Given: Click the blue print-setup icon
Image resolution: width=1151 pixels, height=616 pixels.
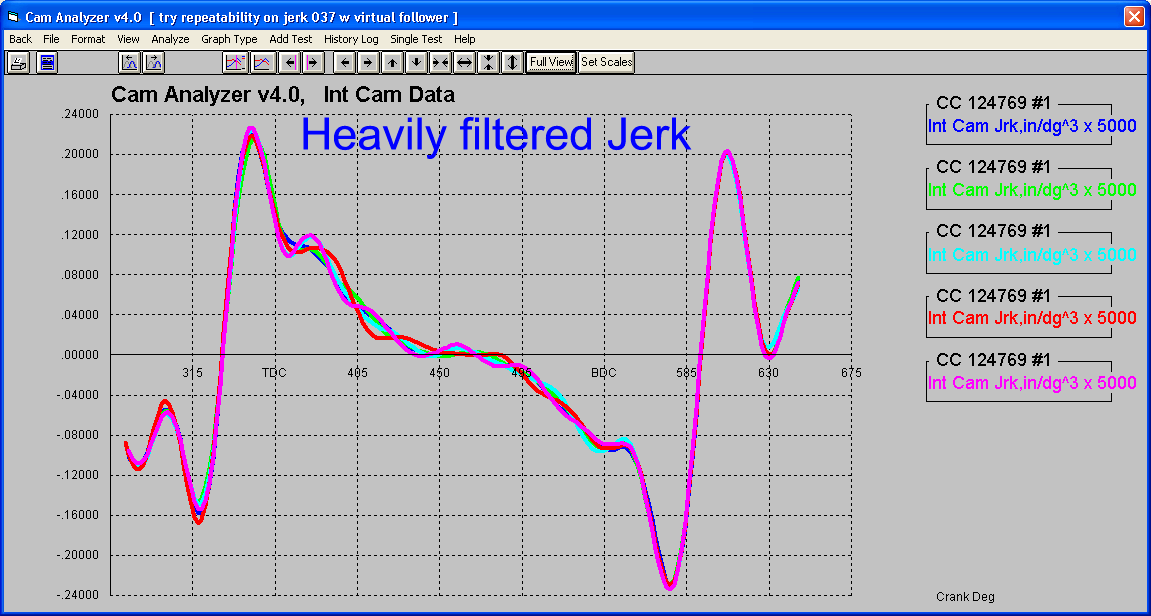Looking at the screenshot, I should pos(48,62).
